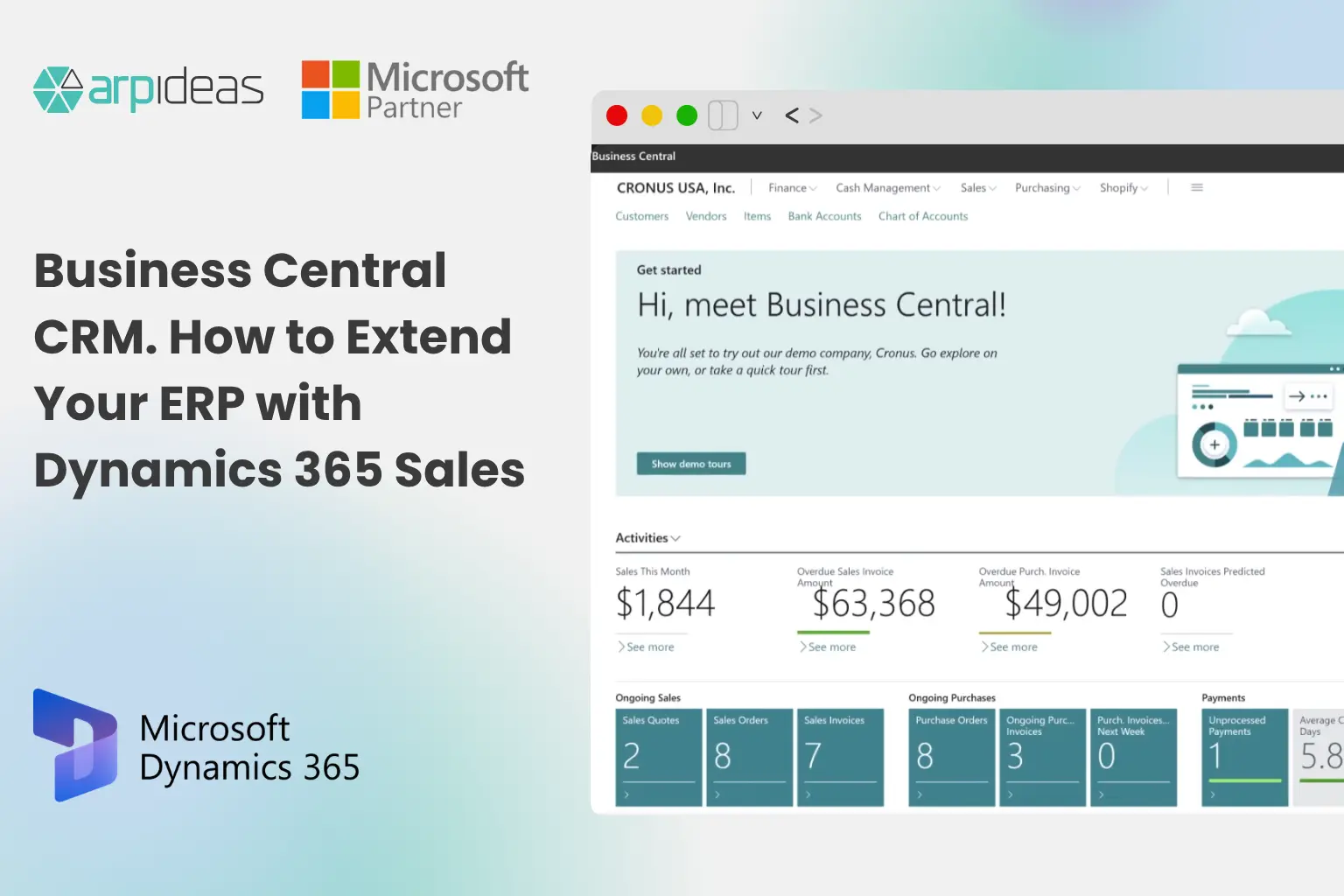The image size is (1344, 896).
Task: Click See more under Sales This Month
Action: 648,647
